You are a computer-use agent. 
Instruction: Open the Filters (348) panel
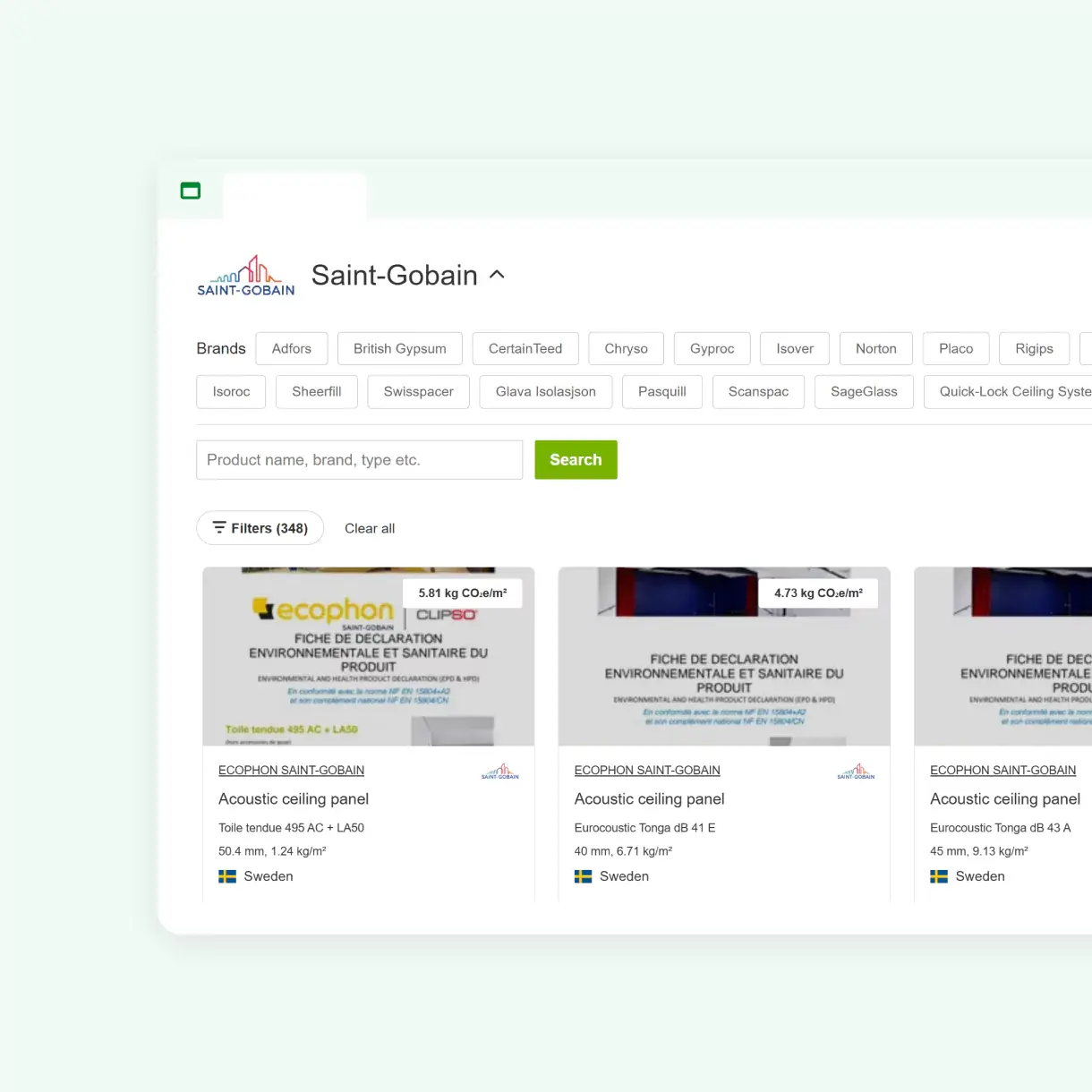pyautogui.click(x=260, y=529)
